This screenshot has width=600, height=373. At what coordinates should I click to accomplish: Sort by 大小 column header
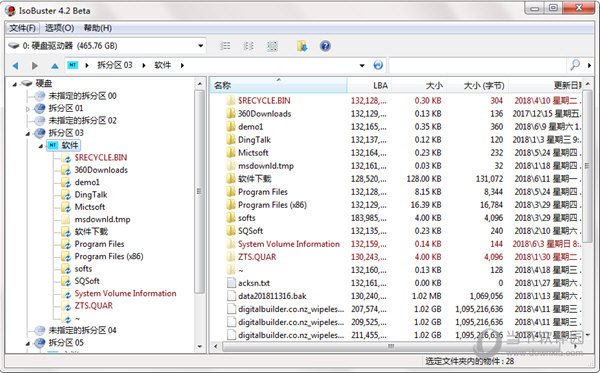[x=419, y=85]
